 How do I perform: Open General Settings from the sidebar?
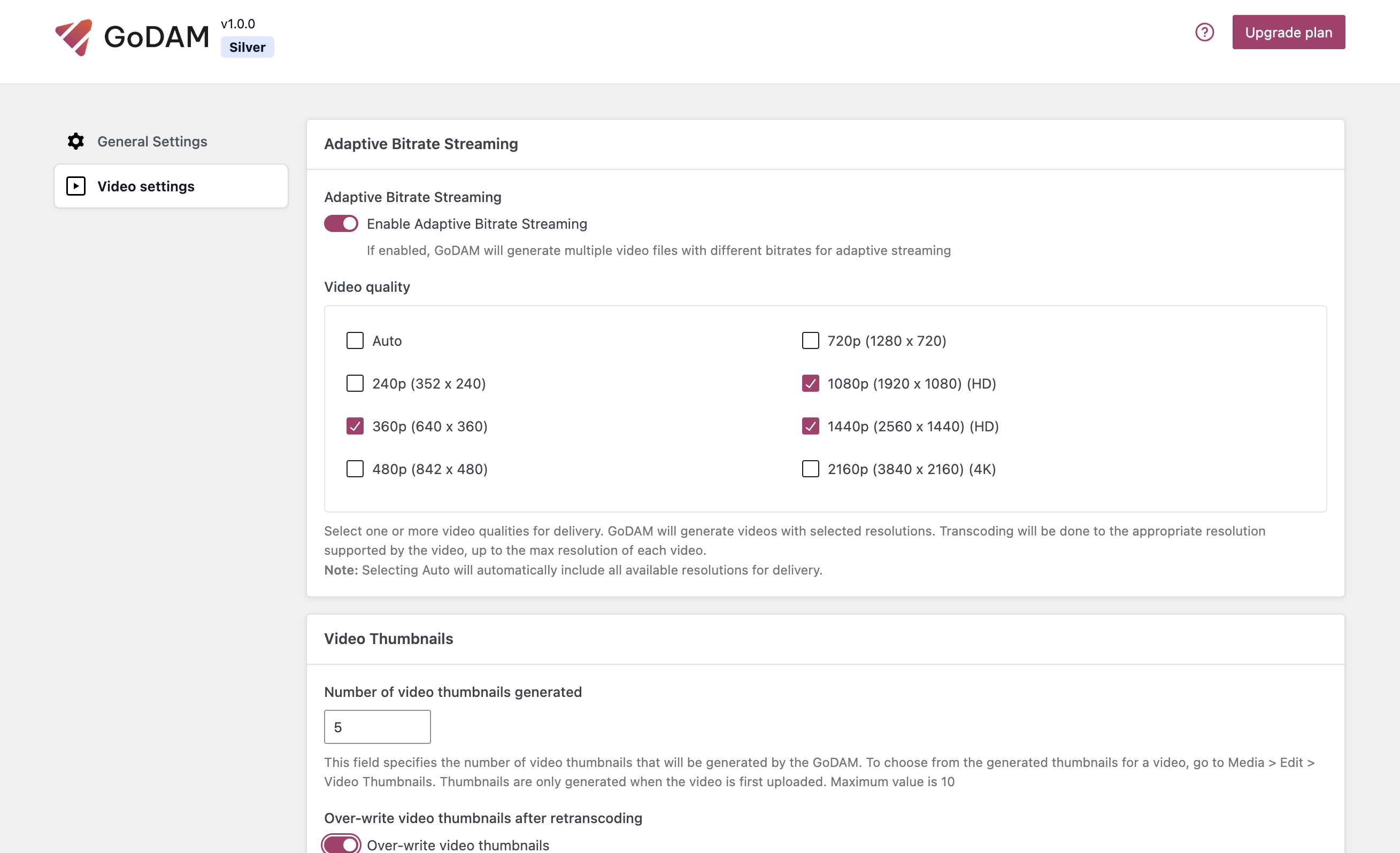pyautogui.click(x=152, y=142)
